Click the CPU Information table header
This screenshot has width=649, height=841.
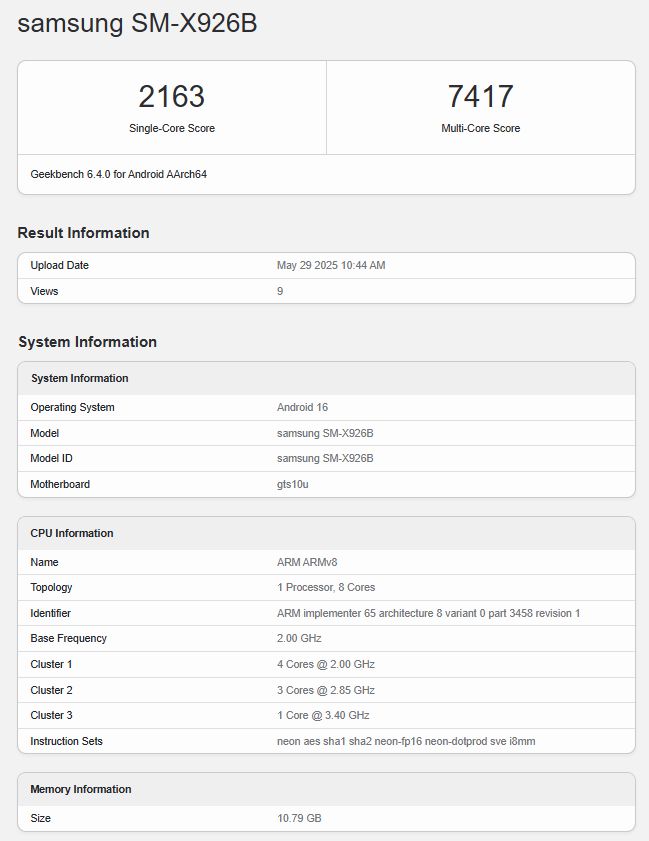coord(72,533)
